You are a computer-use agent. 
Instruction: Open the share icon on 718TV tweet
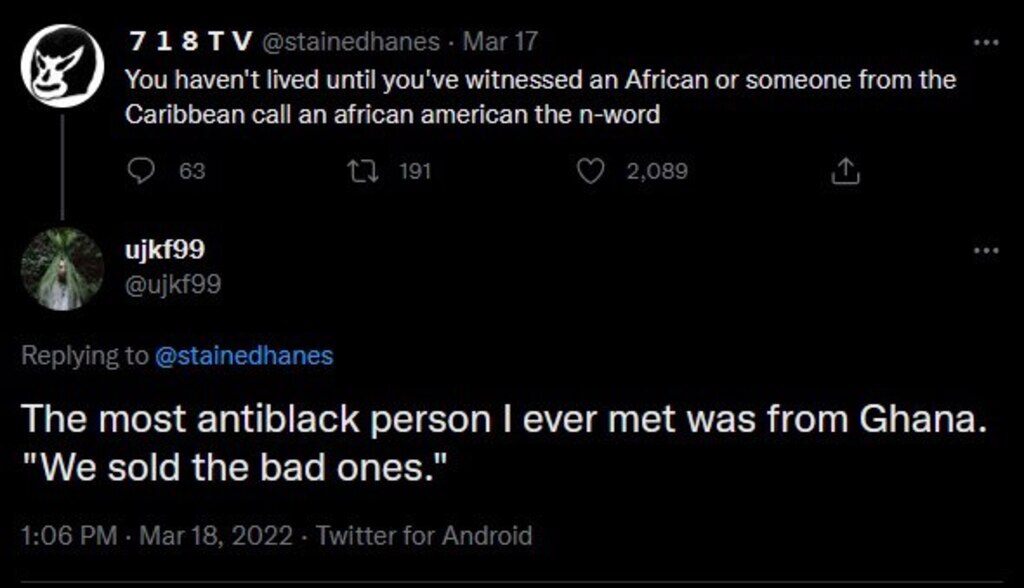(846, 173)
